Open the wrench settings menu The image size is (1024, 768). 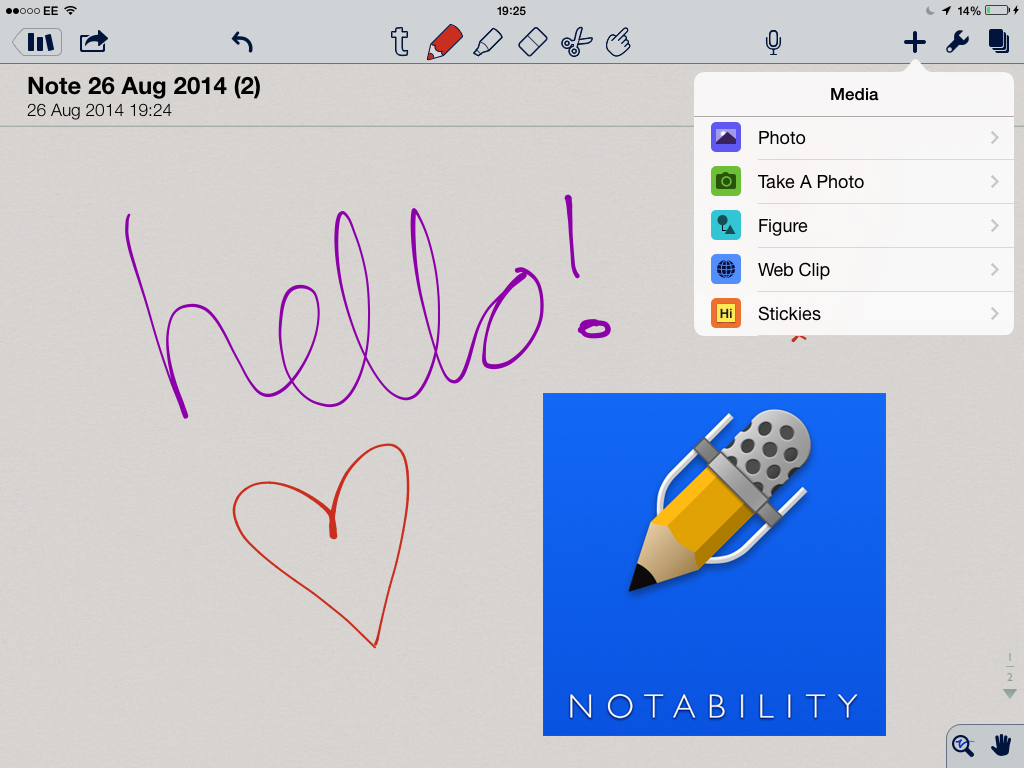957,42
